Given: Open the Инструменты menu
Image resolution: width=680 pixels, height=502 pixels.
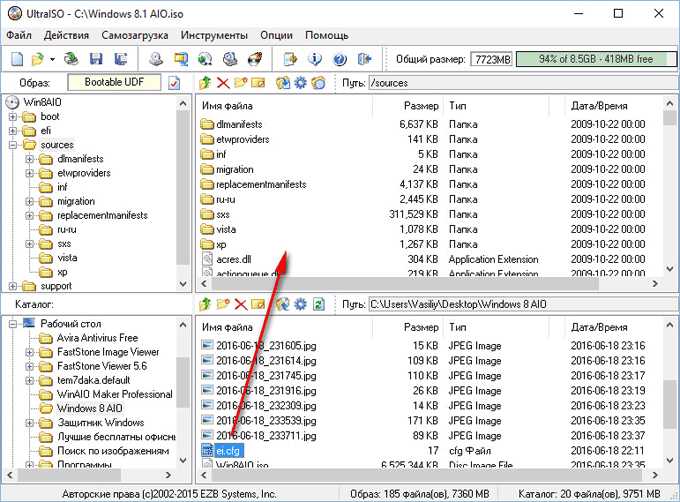Looking at the screenshot, I should coord(214,36).
